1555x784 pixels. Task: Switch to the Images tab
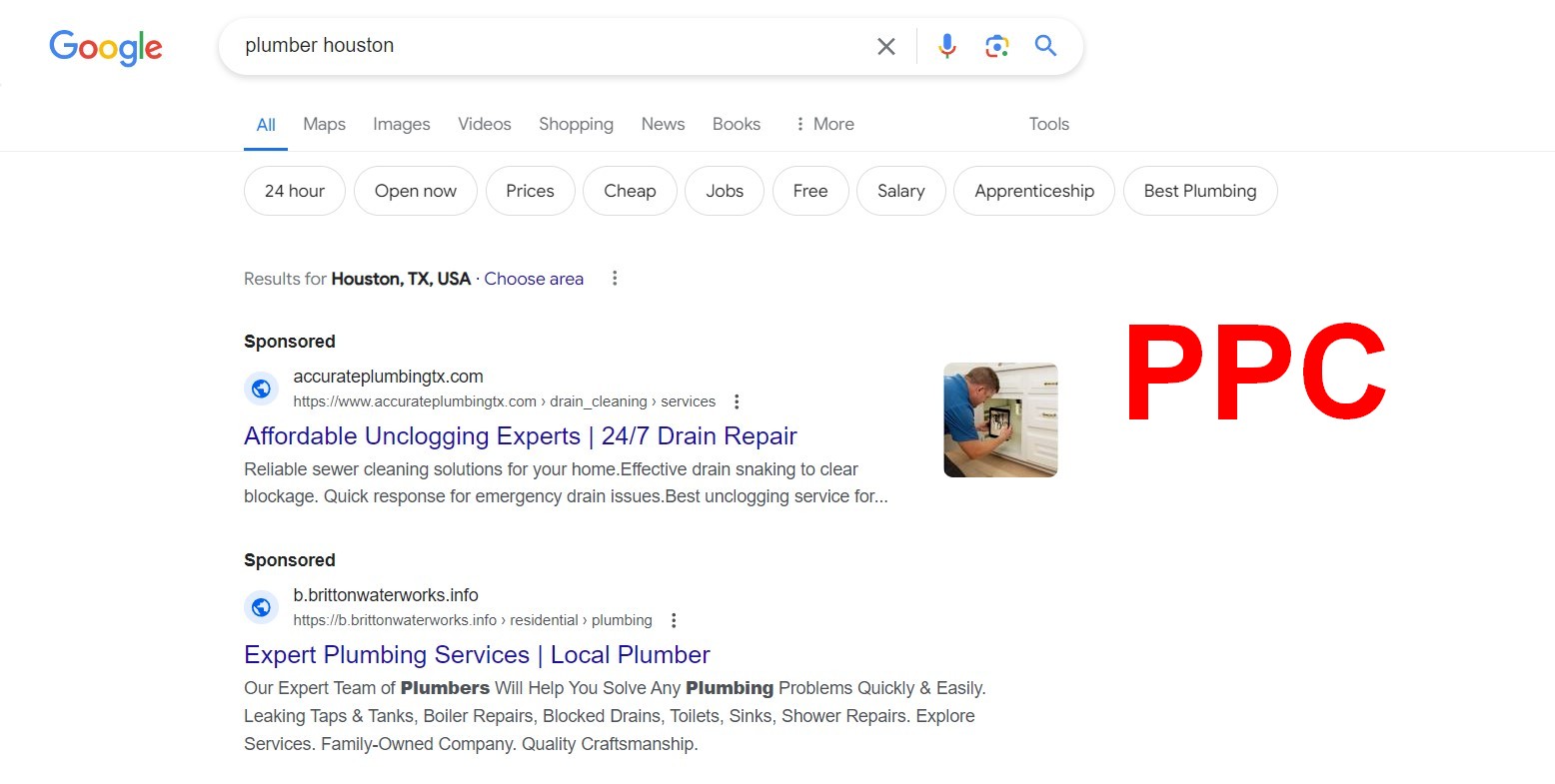(x=401, y=124)
